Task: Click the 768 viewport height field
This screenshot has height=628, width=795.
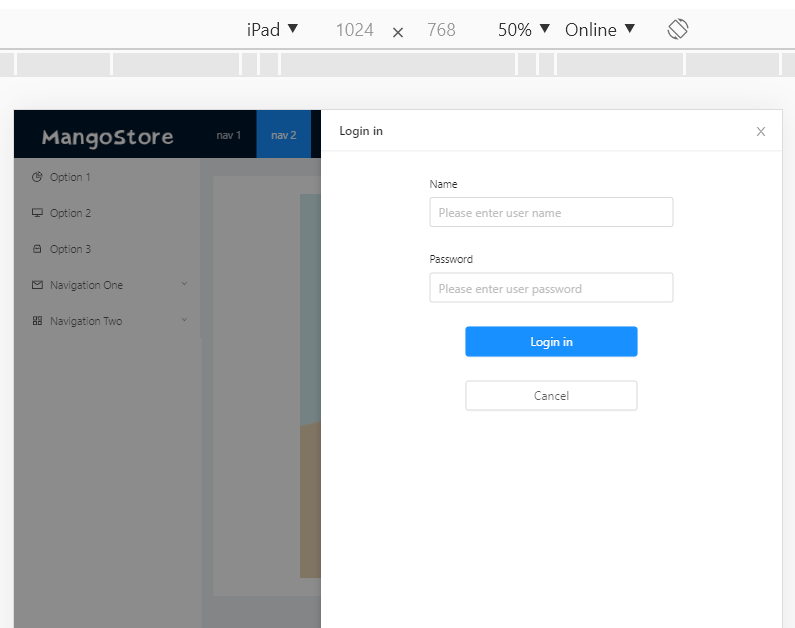Action: pos(441,30)
